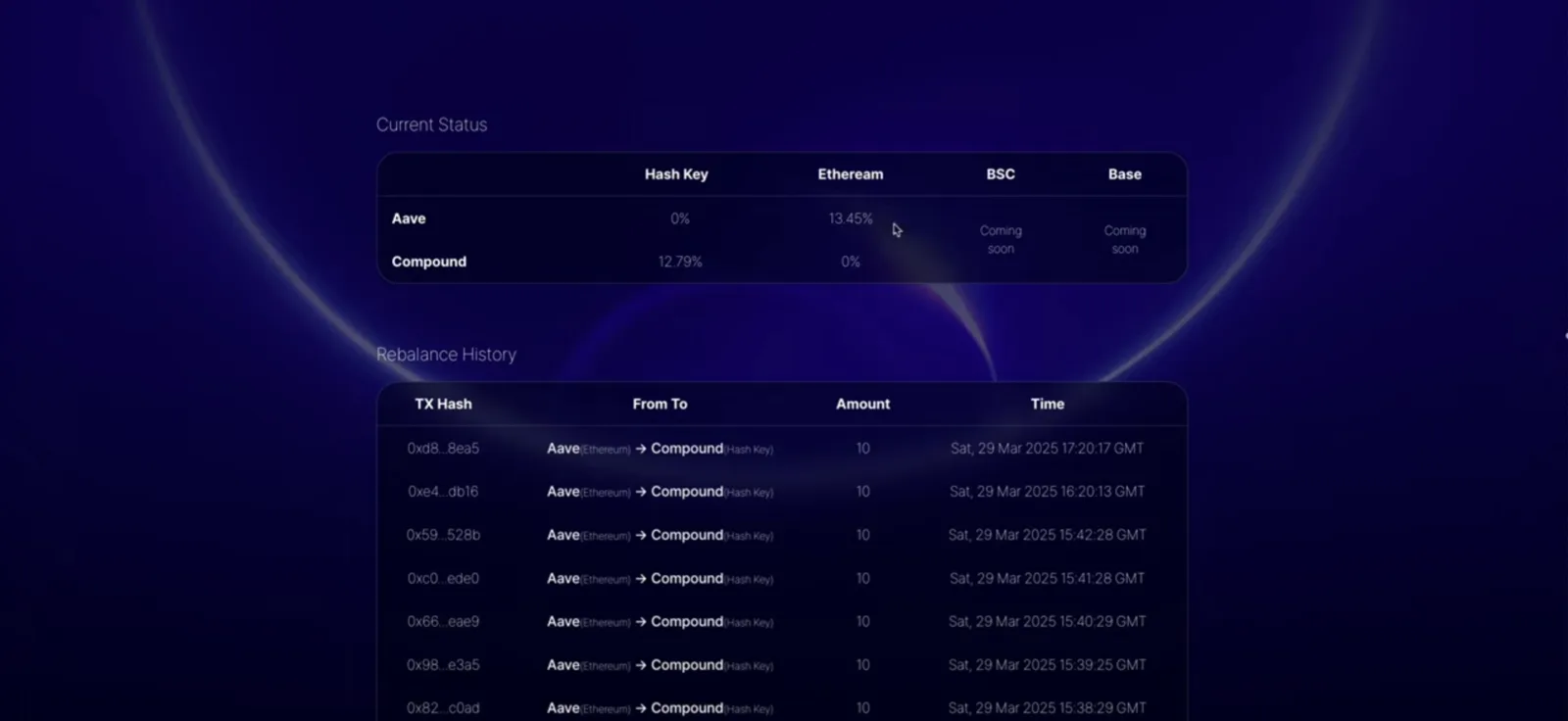Click Coming soon under BSC
Screen dimensions: 1568x721
click(x=1001, y=240)
